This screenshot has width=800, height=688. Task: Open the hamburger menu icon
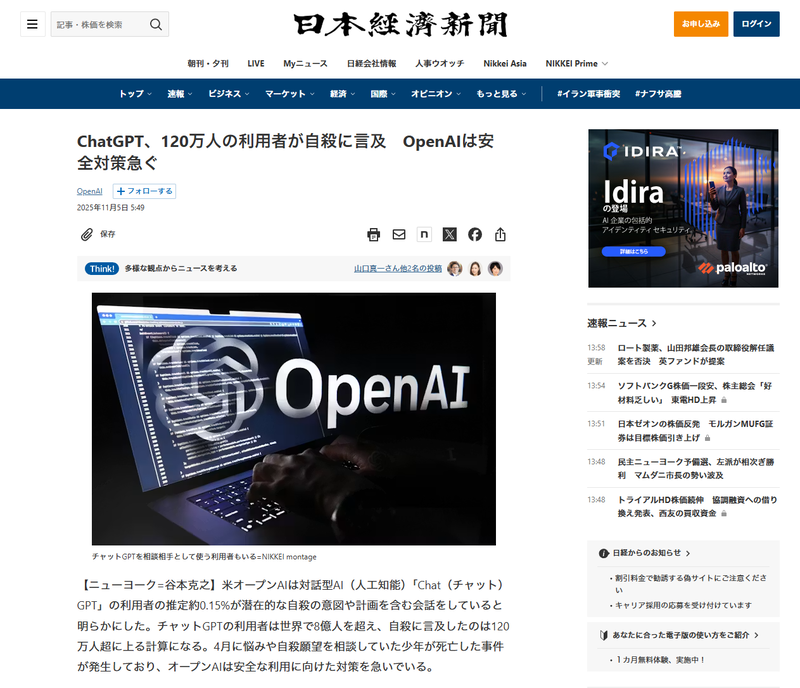click(x=32, y=24)
